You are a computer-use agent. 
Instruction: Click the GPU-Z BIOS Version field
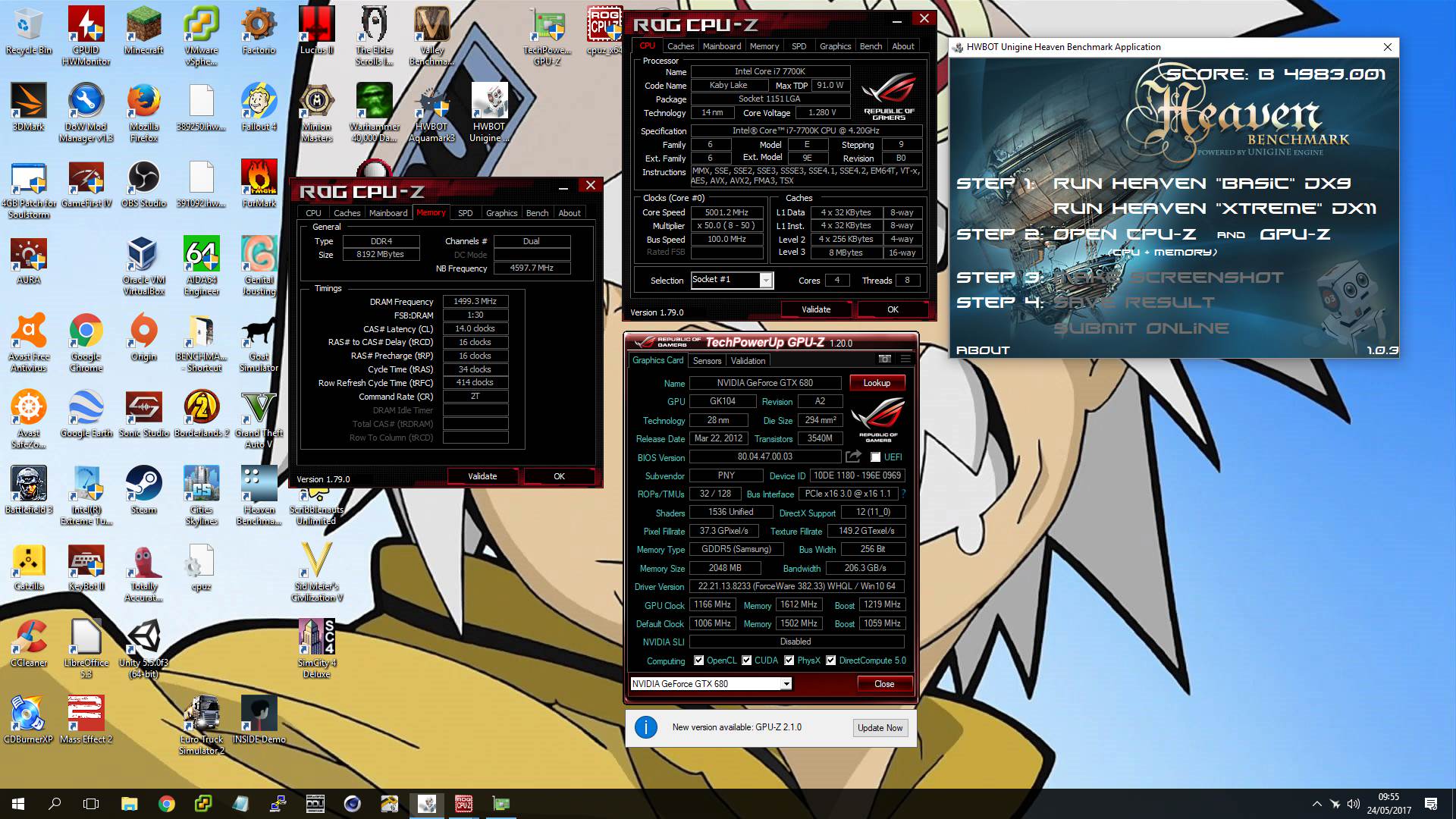coord(764,457)
